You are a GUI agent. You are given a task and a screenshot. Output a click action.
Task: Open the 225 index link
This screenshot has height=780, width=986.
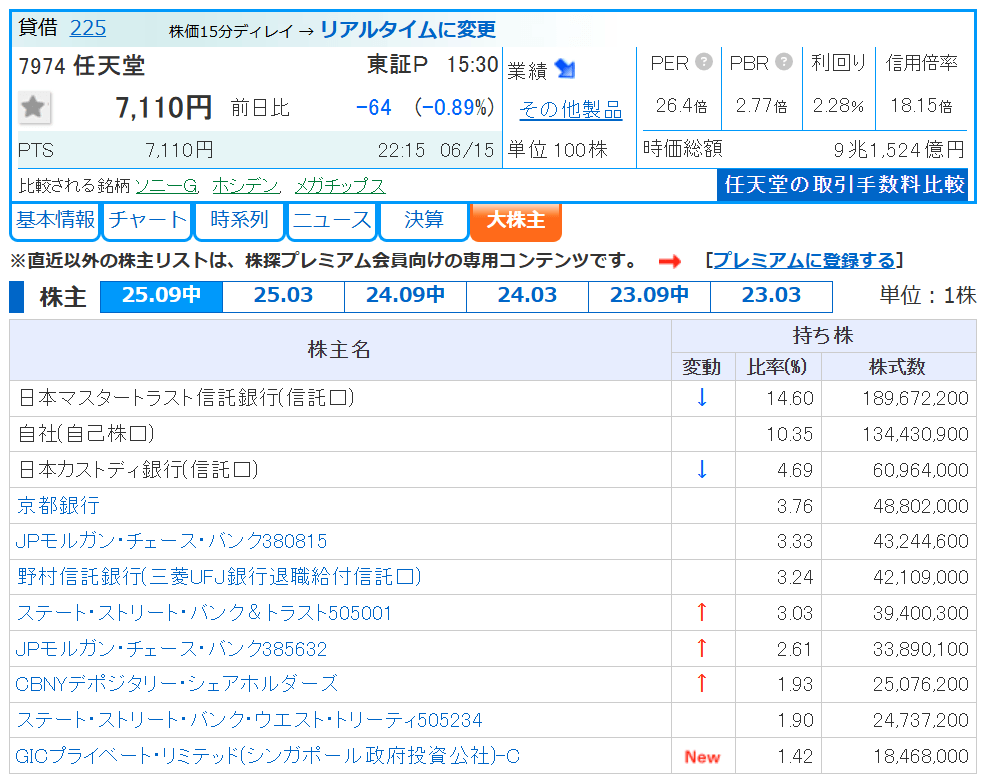tap(88, 28)
